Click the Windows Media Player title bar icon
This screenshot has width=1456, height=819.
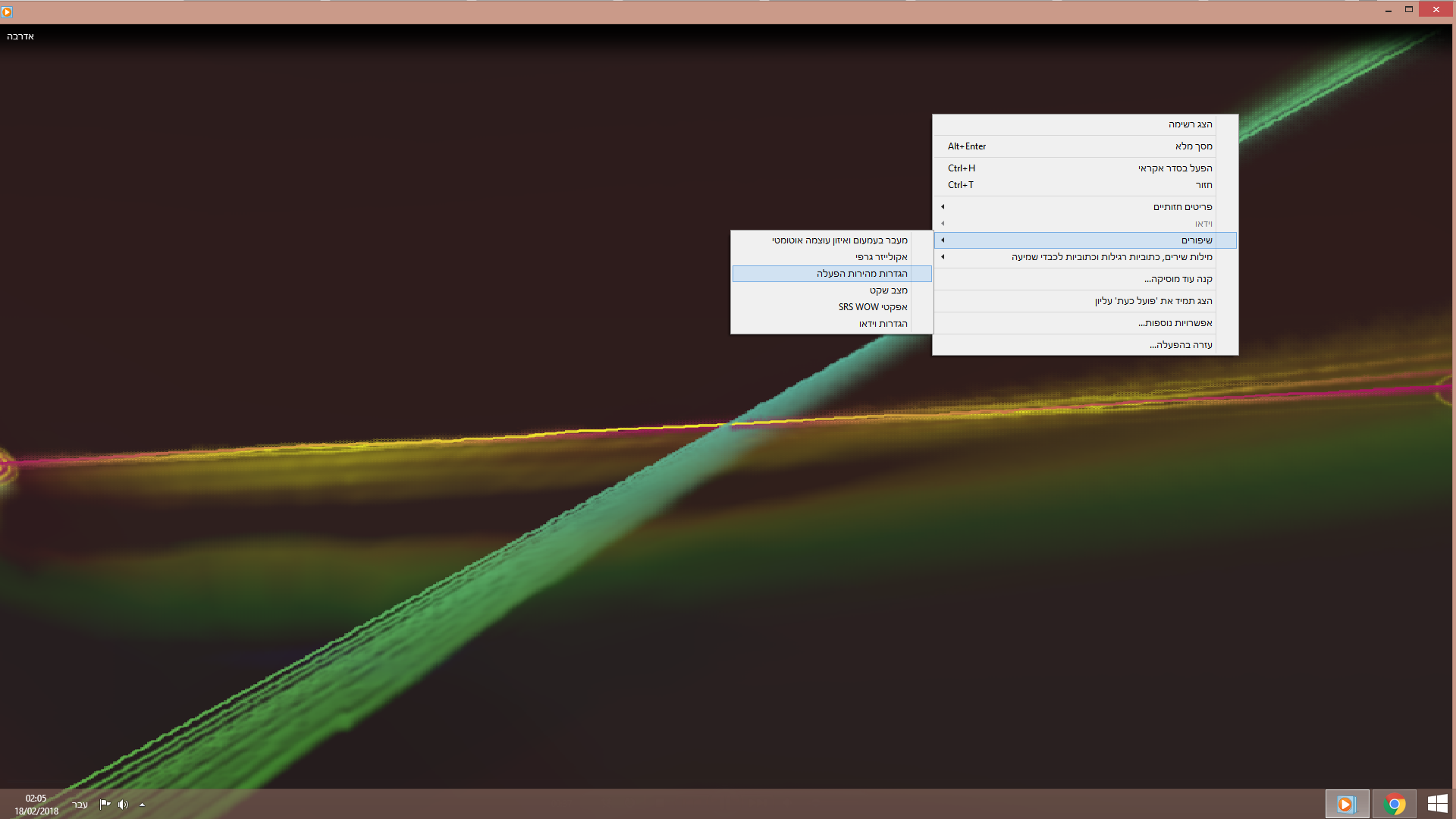[x=7, y=11]
